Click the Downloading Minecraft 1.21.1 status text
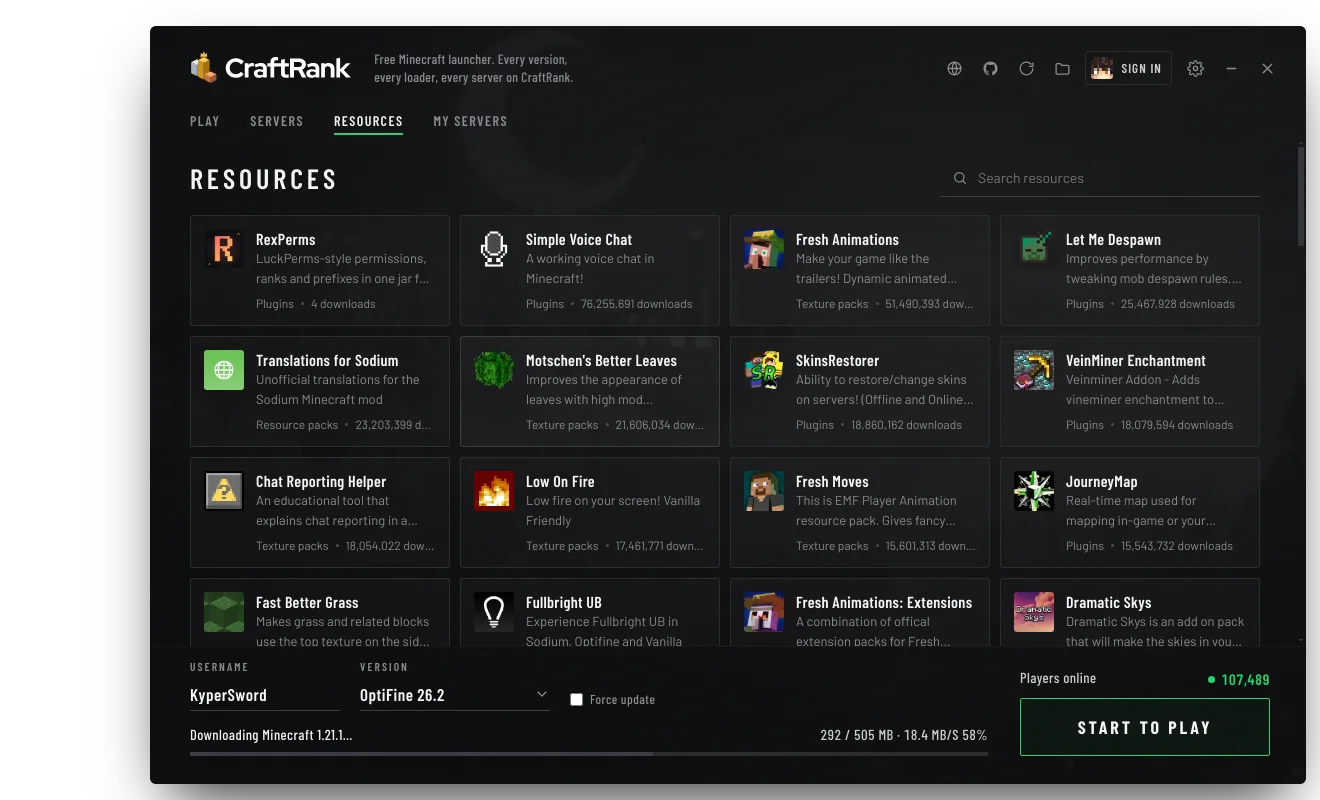The width and height of the screenshot is (1320, 800). (271, 735)
